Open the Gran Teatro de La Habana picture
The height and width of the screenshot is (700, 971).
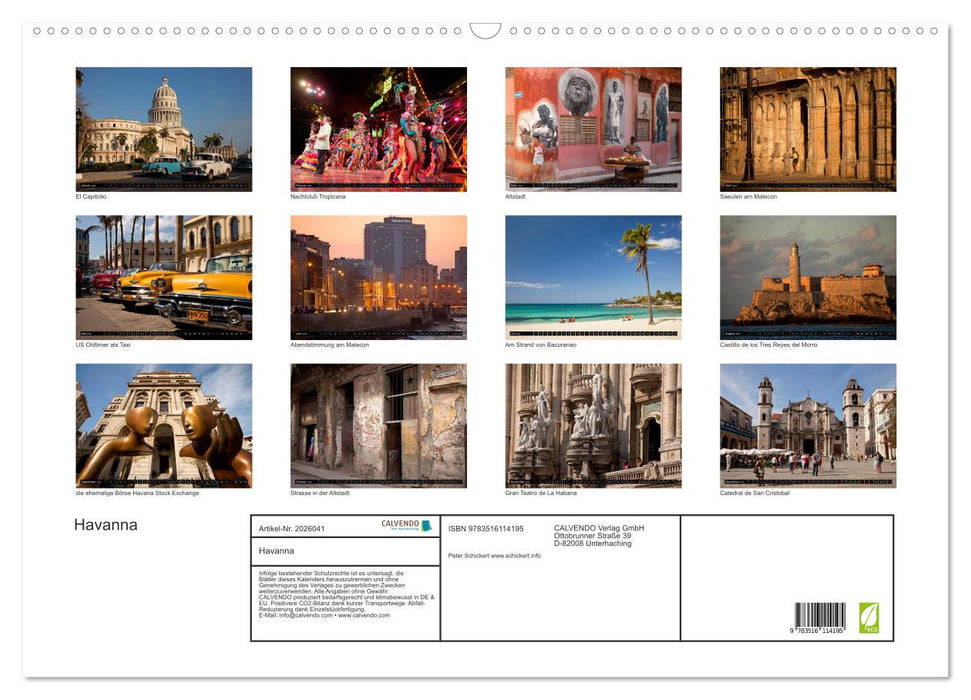(593, 425)
